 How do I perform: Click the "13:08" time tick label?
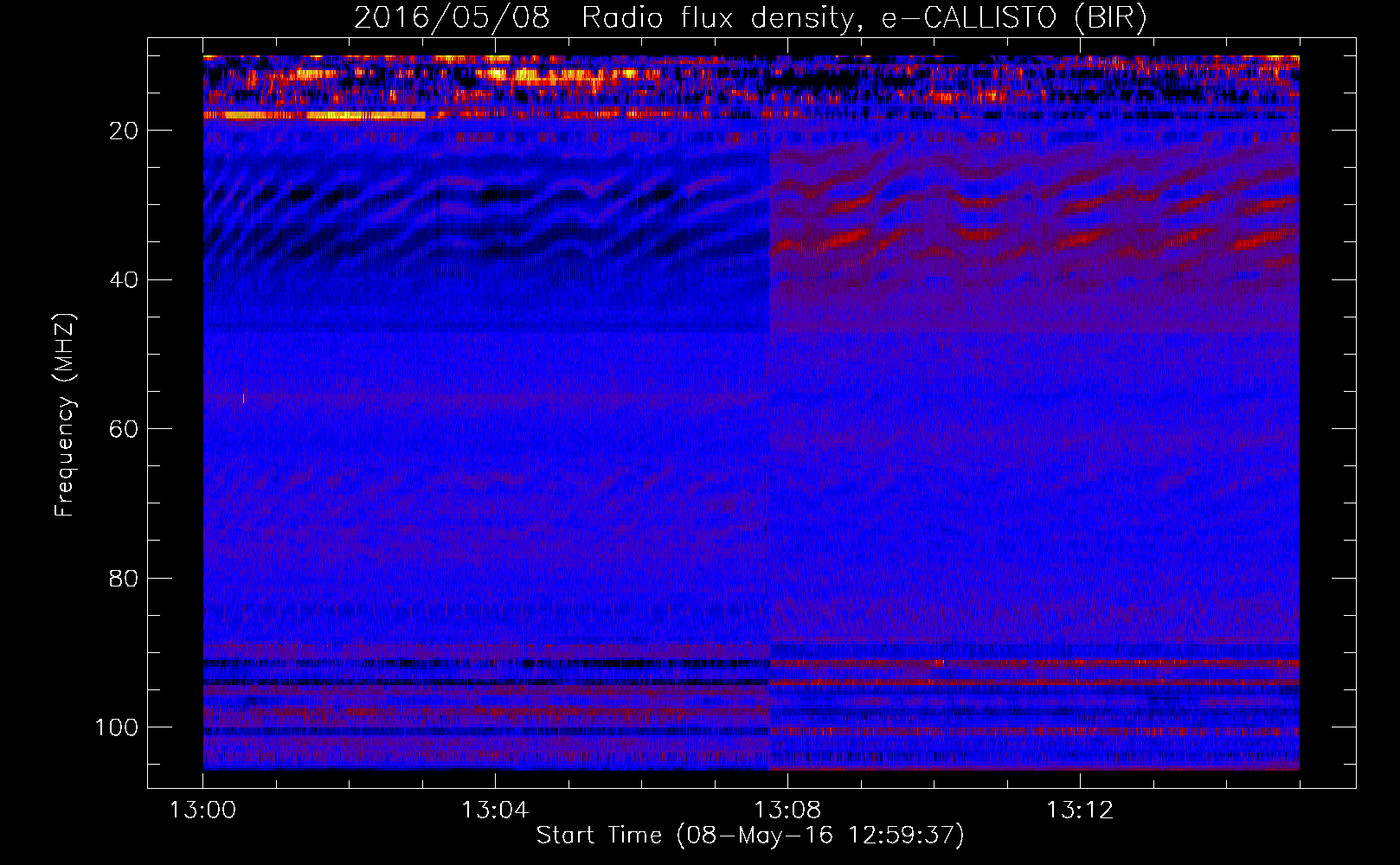pyautogui.click(x=787, y=811)
